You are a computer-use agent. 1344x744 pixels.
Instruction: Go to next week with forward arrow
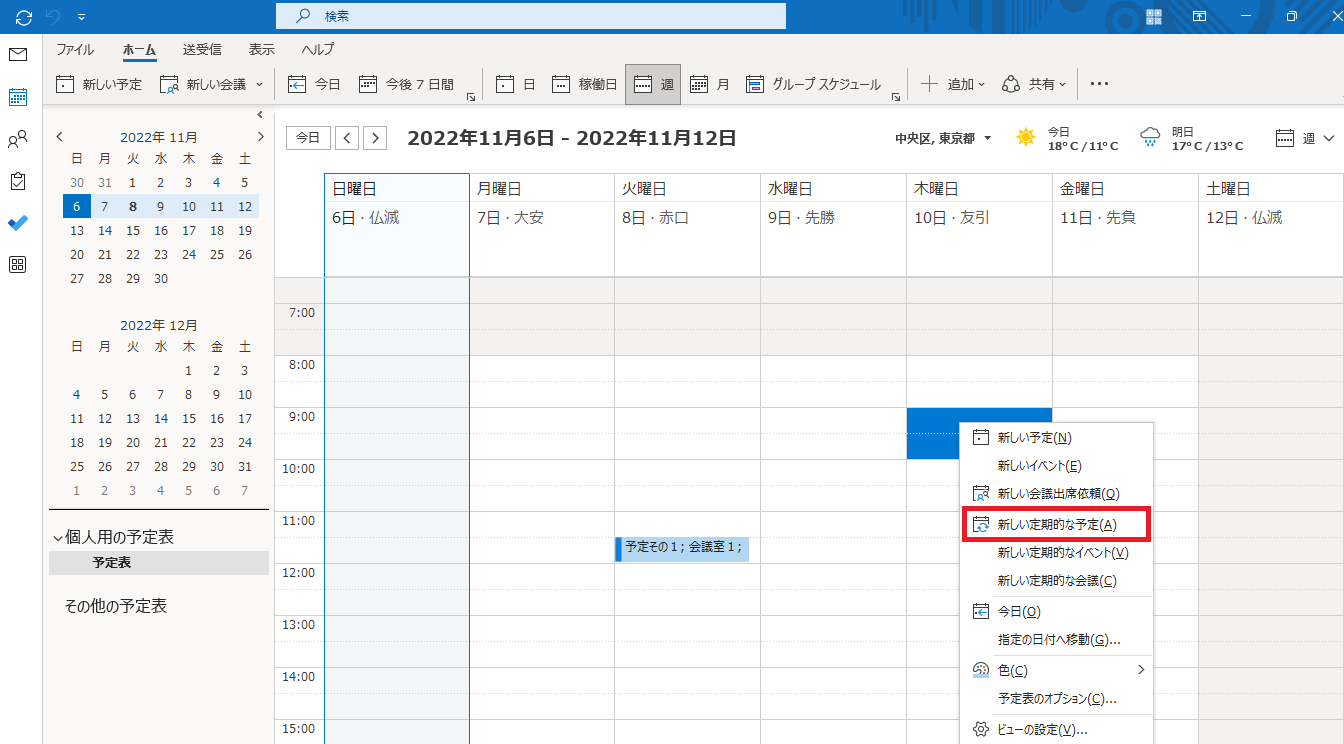[375, 138]
